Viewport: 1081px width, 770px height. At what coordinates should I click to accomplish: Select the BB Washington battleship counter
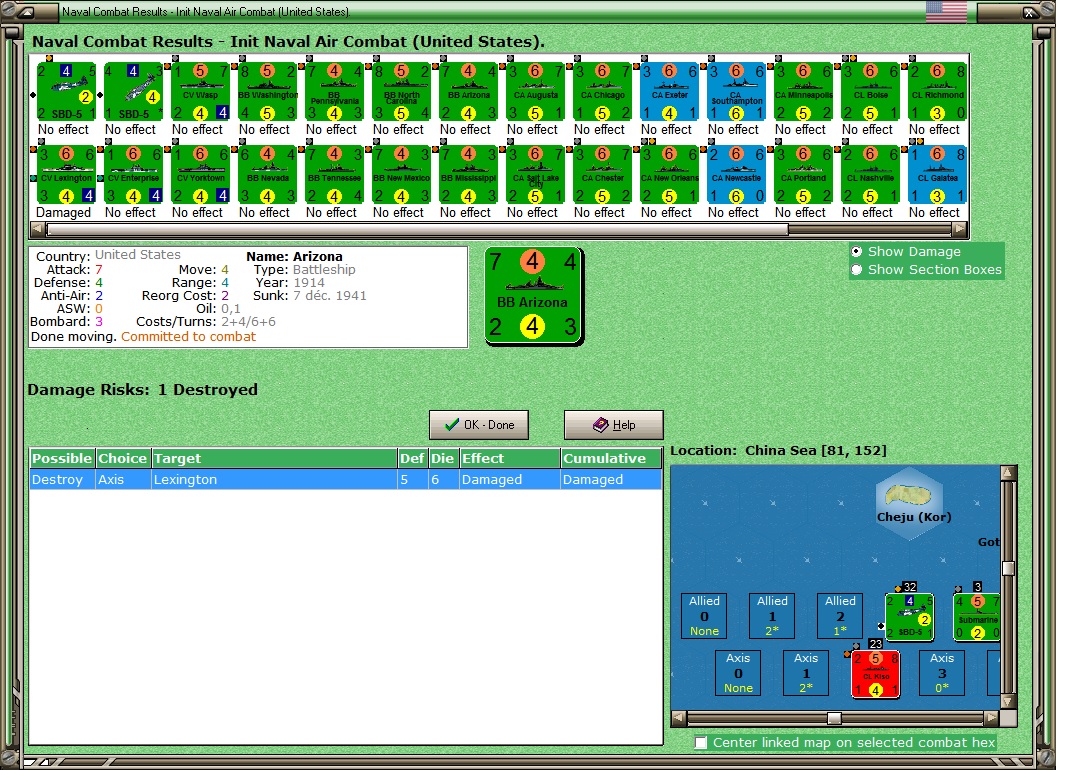pos(267,92)
